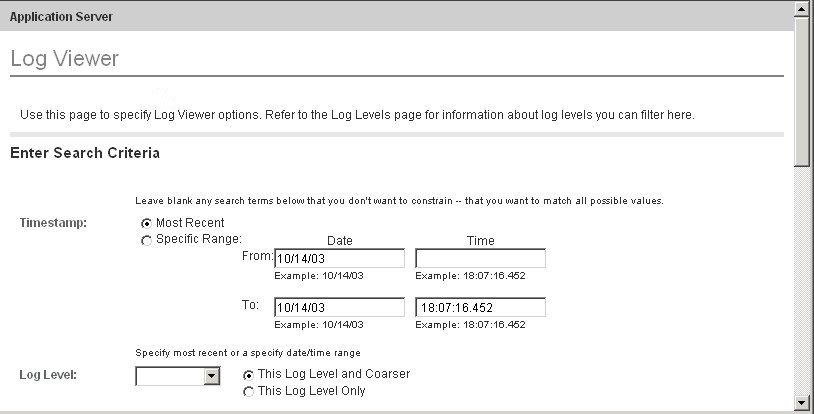Click the empty Log Level combo box
The width and height of the screenshot is (814, 414).
tap(169, 376)
